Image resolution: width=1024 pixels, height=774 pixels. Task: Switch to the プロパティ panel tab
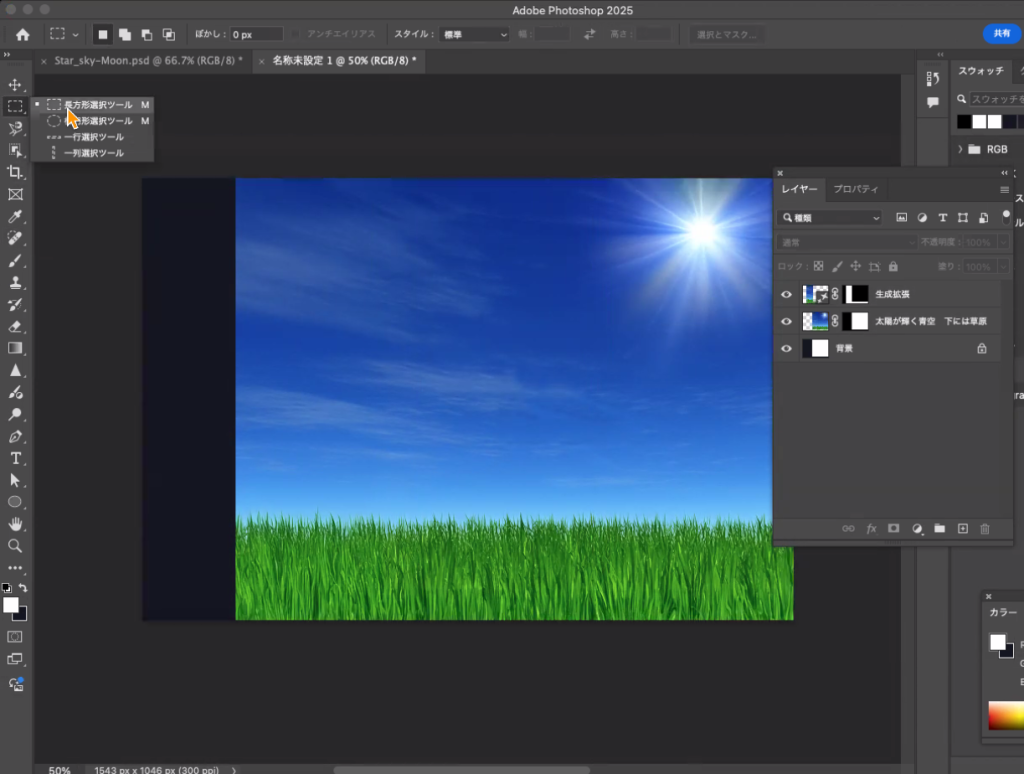(x=856, y=189)
